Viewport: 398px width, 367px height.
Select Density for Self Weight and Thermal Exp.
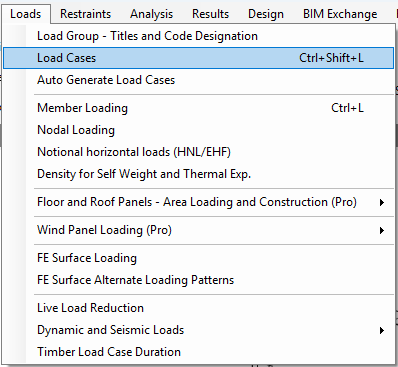coord(198,174)
